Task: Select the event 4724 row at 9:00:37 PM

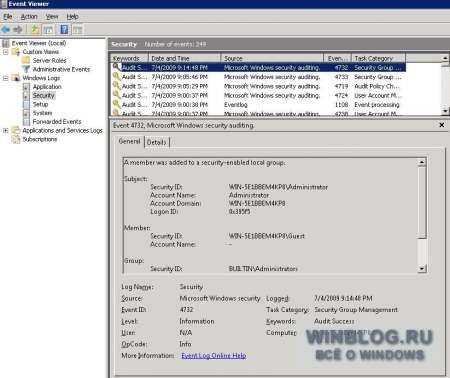Action: (x=258, y=95)
